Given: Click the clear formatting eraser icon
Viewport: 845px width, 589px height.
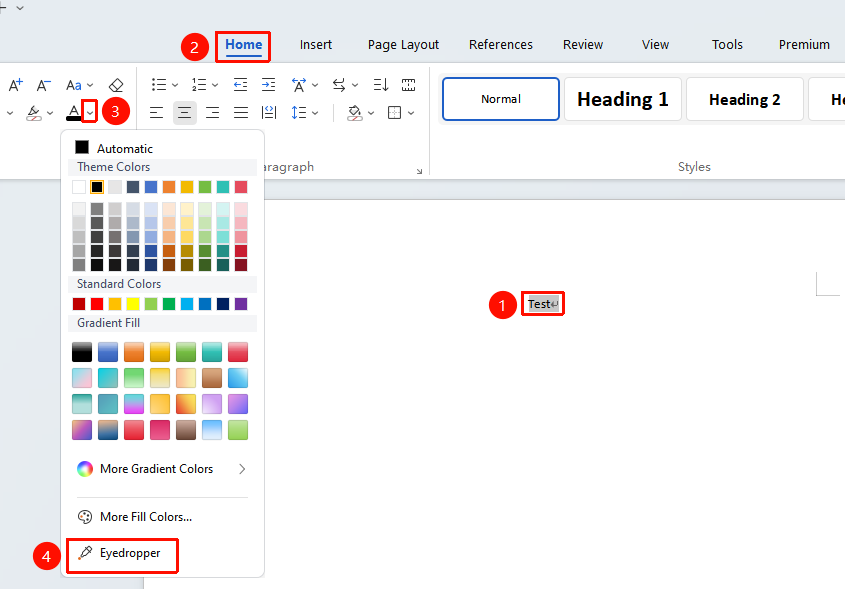Looking at the screenshot, I should pos(116,85).
